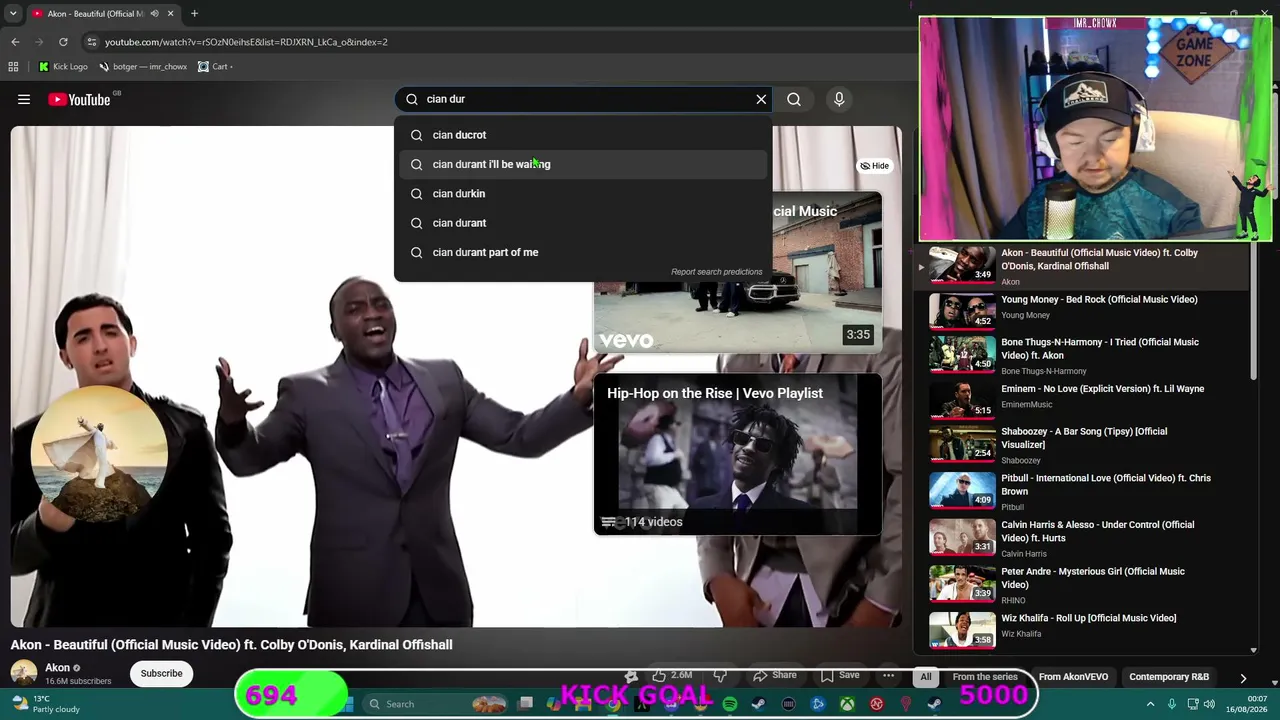Go back with the browser back arrow
The height and width of the screenshot is (720, 1280).
pos(15,42)
